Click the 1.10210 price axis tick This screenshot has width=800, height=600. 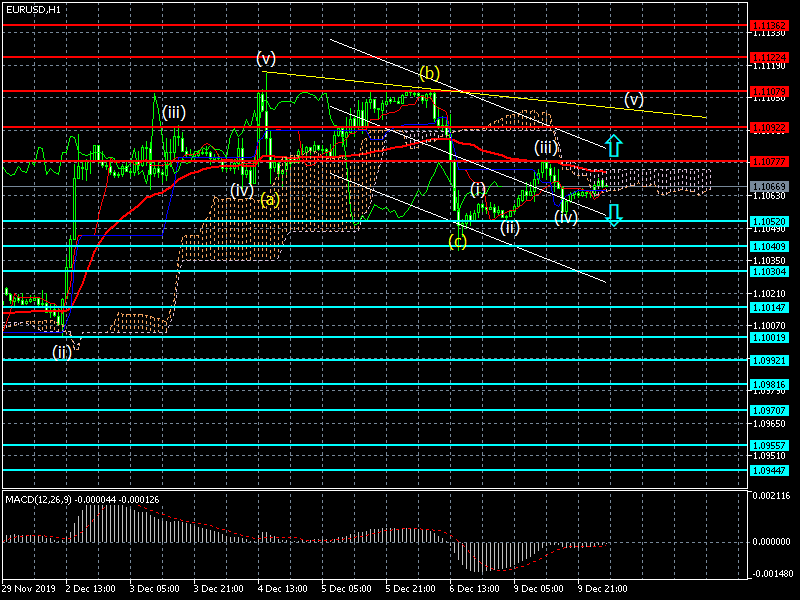click(769, 294)
